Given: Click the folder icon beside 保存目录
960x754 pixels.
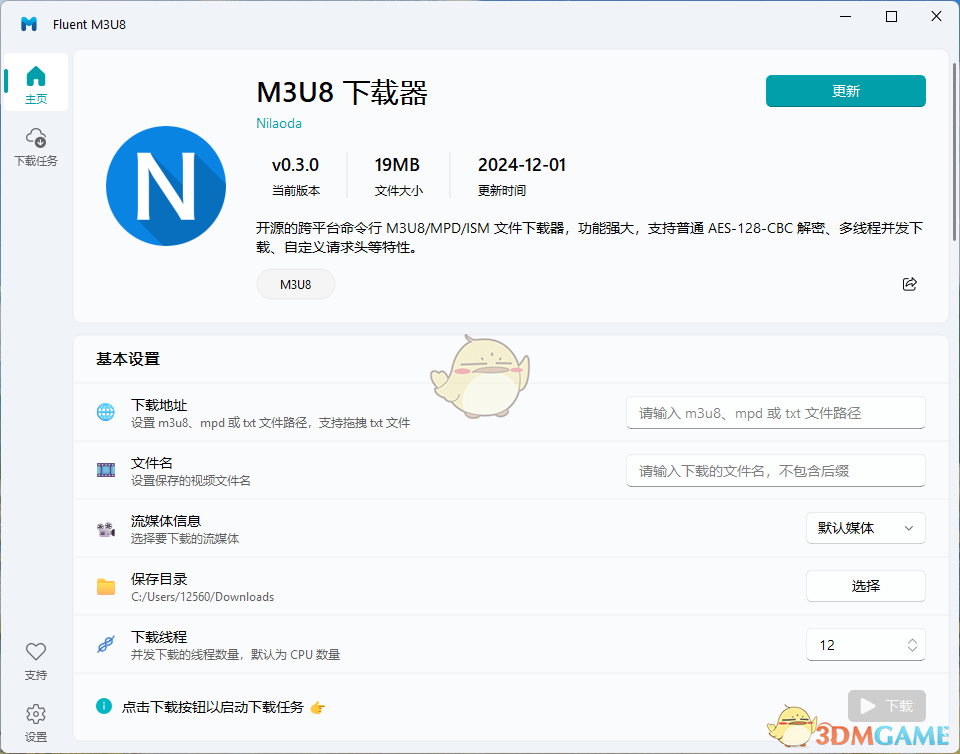Looking at the screenshot, I should (105, 586).
